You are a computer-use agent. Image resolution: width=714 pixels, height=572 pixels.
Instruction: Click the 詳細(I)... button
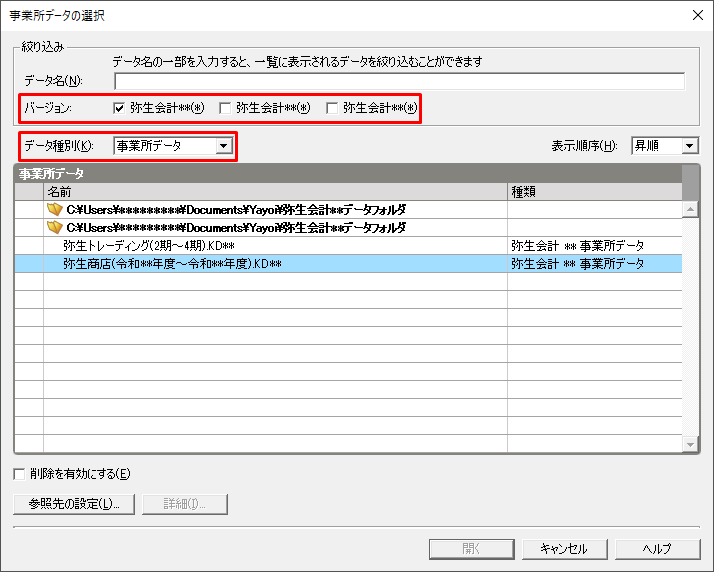[x=184, y=504]
